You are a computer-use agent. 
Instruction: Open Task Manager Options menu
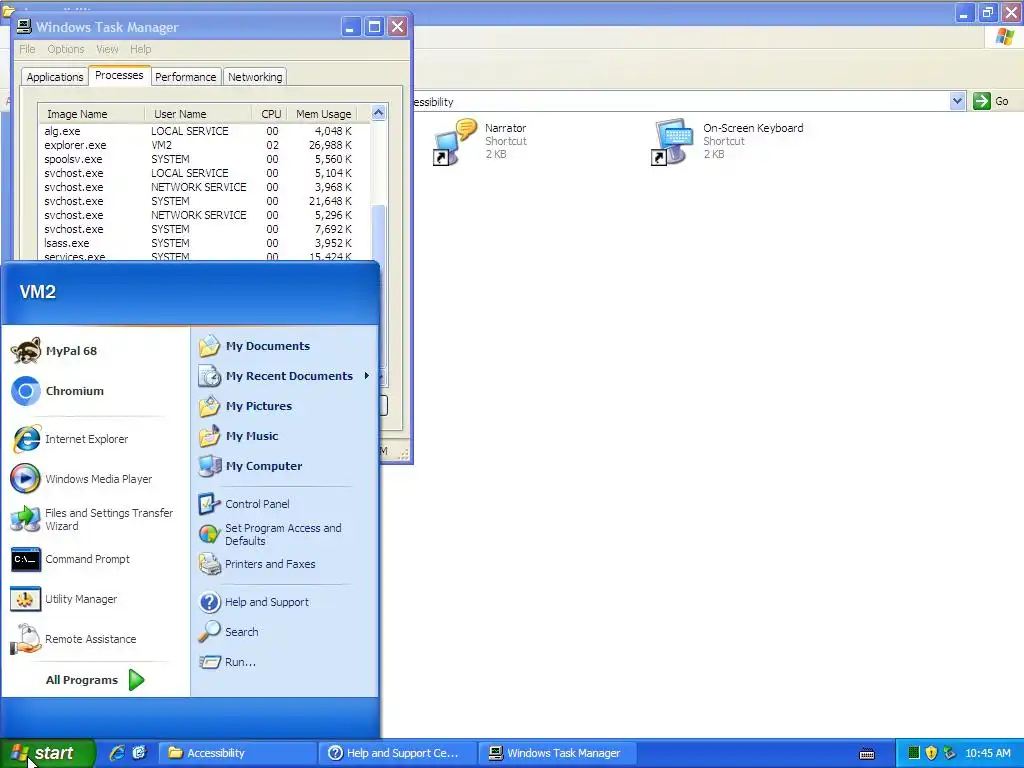click(65, 49)
